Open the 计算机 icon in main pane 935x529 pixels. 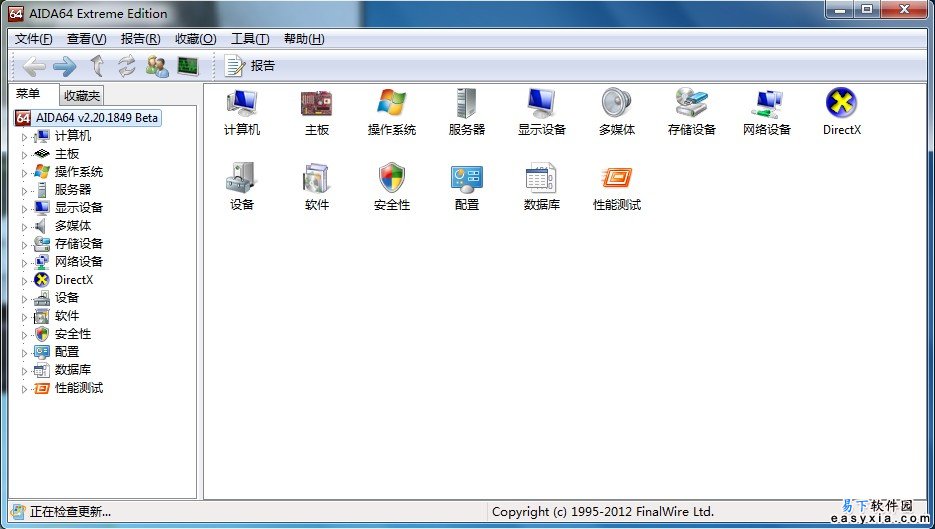click(242, 103)
